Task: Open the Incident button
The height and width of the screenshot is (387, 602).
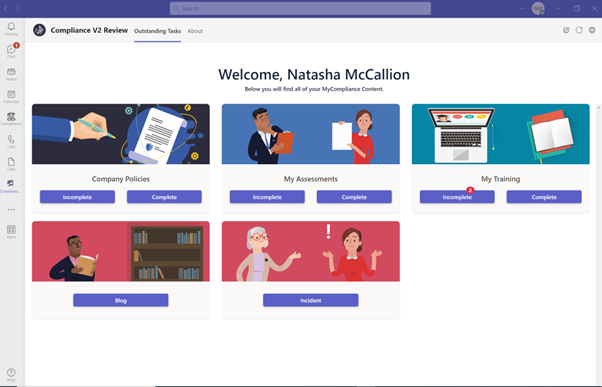Action: click(x=311, y=300)
